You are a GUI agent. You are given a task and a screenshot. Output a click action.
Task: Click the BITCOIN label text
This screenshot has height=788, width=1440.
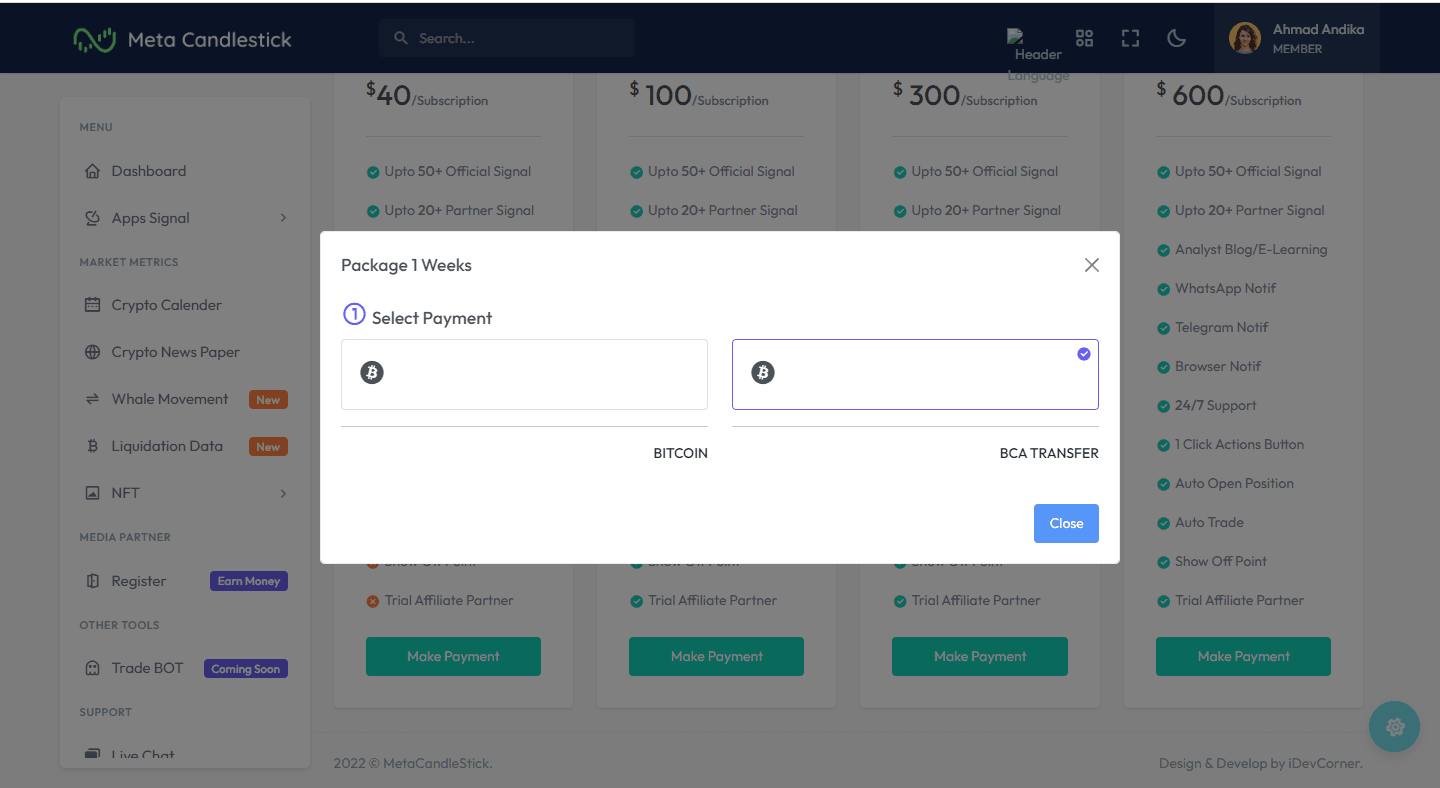[x=680, y=453]
